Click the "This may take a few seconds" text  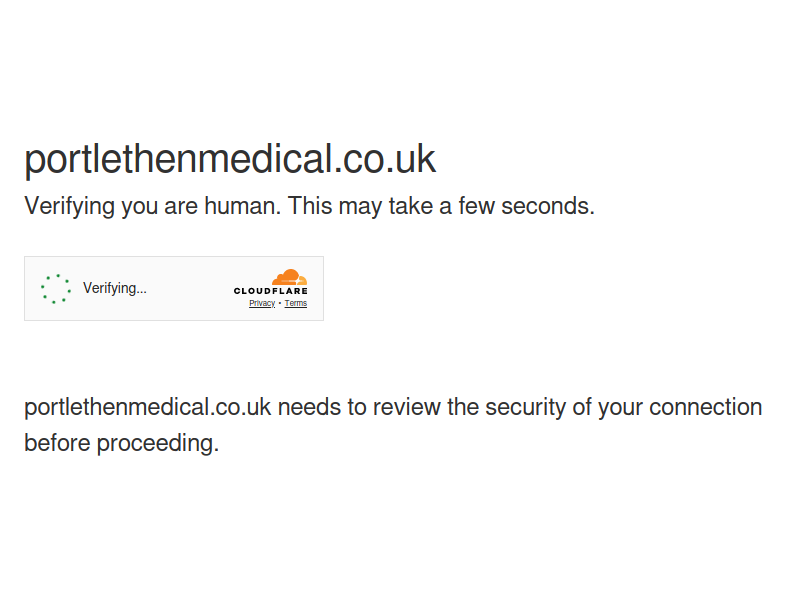point(441,206)
